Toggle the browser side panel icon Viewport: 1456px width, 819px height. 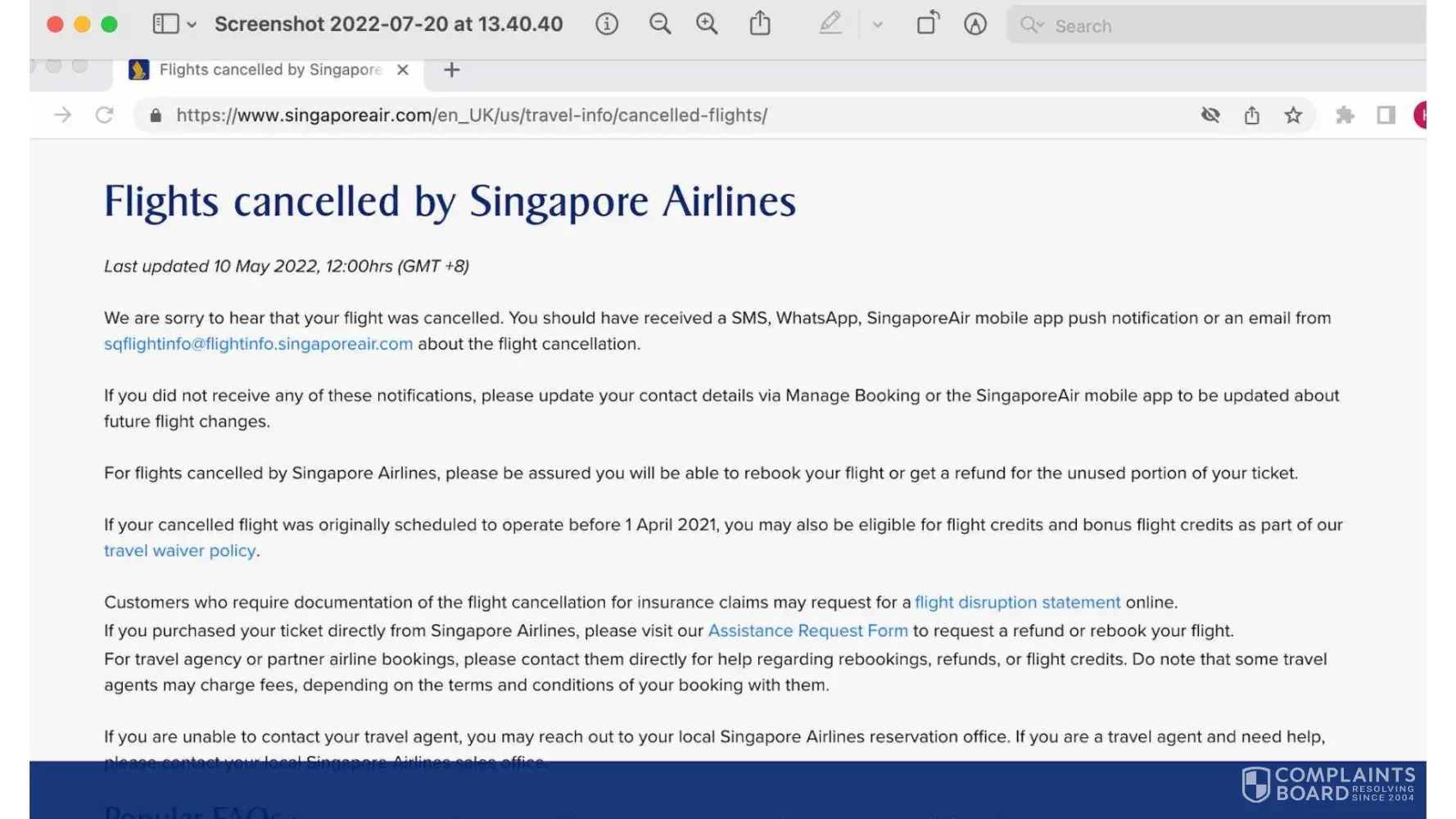(x=1386, y=115)
